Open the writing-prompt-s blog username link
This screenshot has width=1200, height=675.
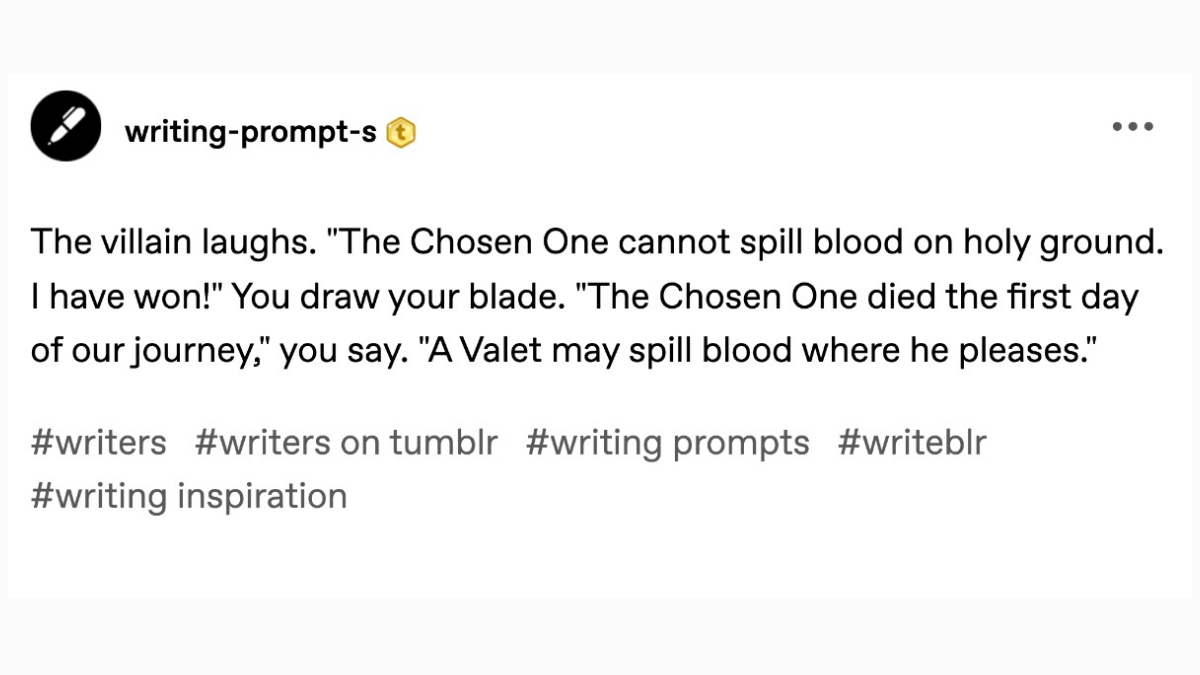click(x=250, y=131)
